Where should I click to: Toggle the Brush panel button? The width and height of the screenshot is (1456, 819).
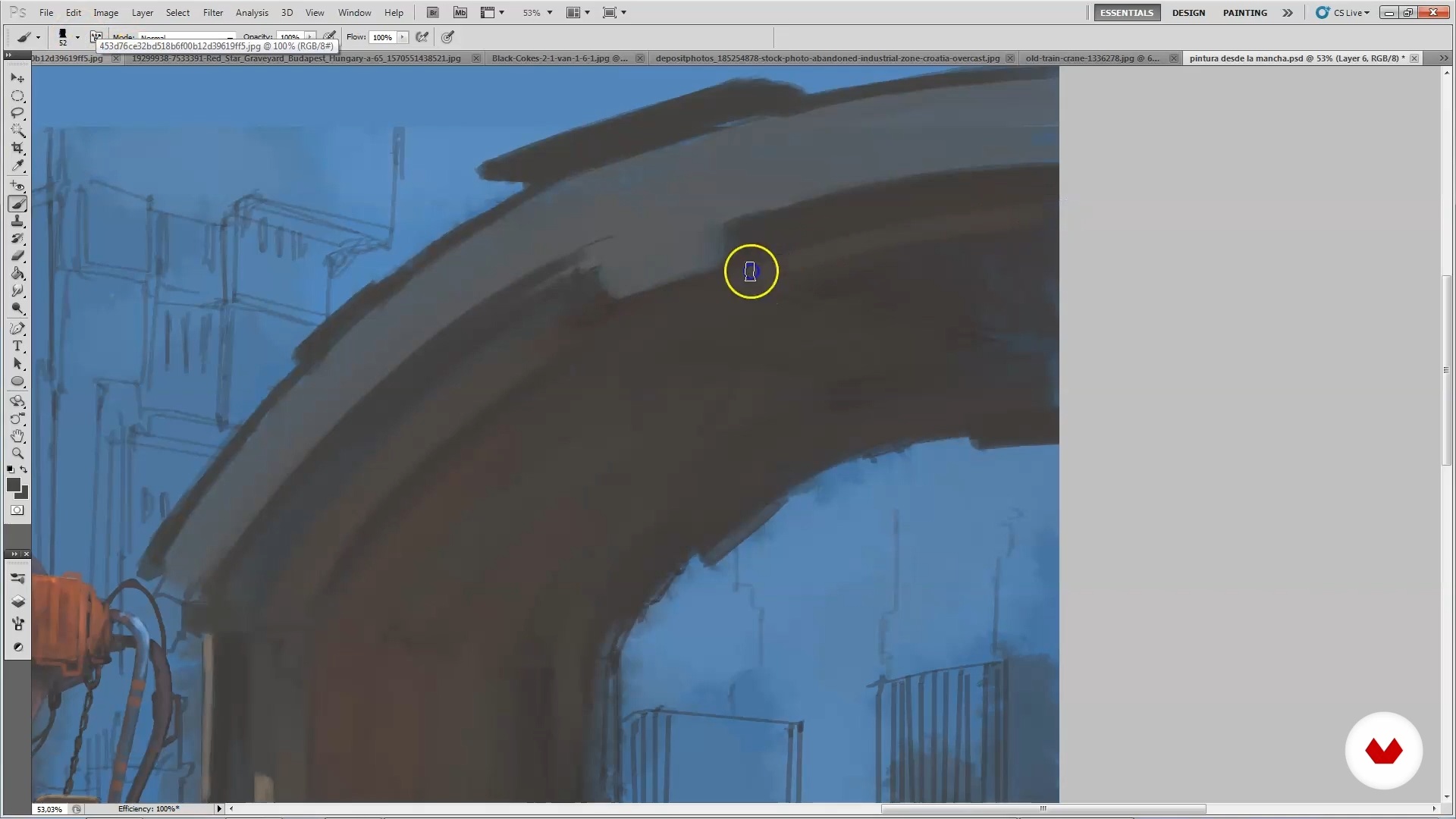point(96,36)
